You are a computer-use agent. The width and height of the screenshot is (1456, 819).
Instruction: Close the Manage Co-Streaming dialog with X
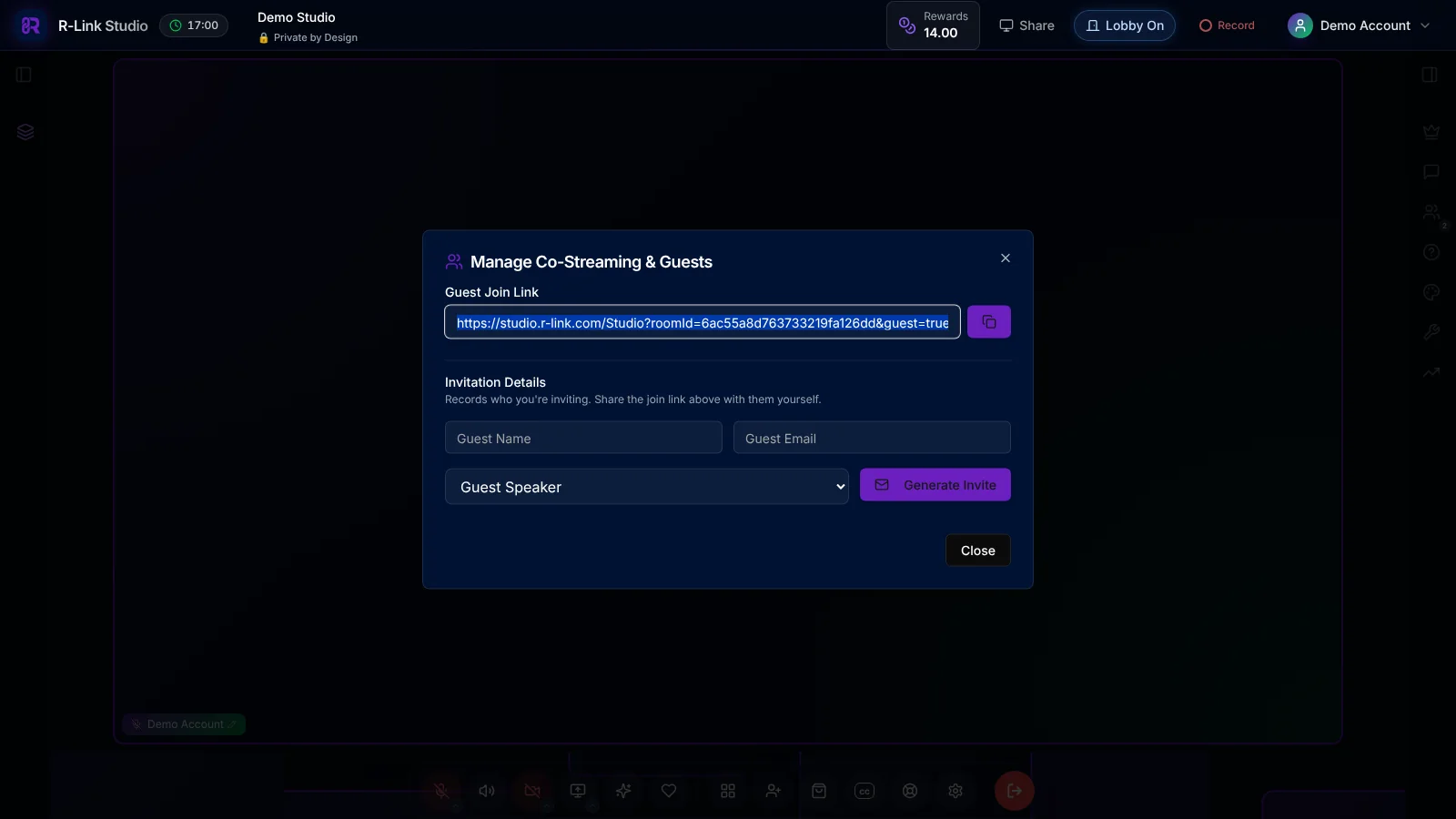pos(1006,258)
